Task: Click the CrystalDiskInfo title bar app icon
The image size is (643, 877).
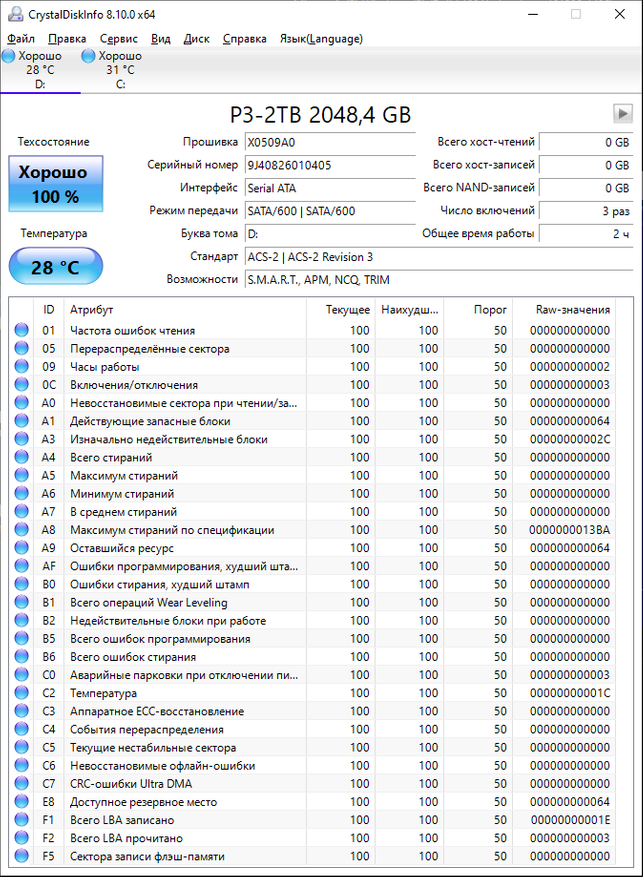Action: [16, 14]
